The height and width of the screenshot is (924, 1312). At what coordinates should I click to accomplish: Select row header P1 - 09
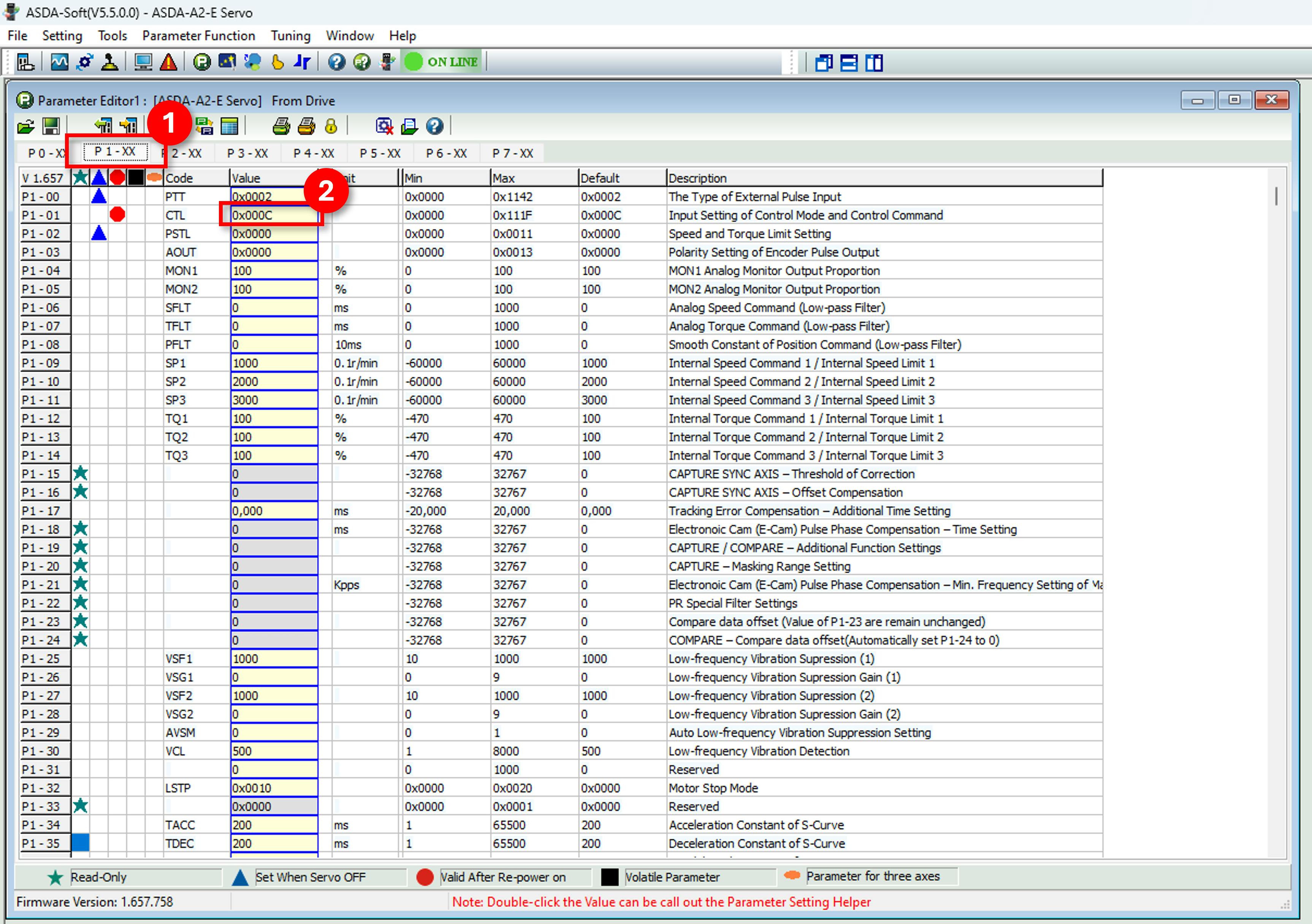pos(44,363)
